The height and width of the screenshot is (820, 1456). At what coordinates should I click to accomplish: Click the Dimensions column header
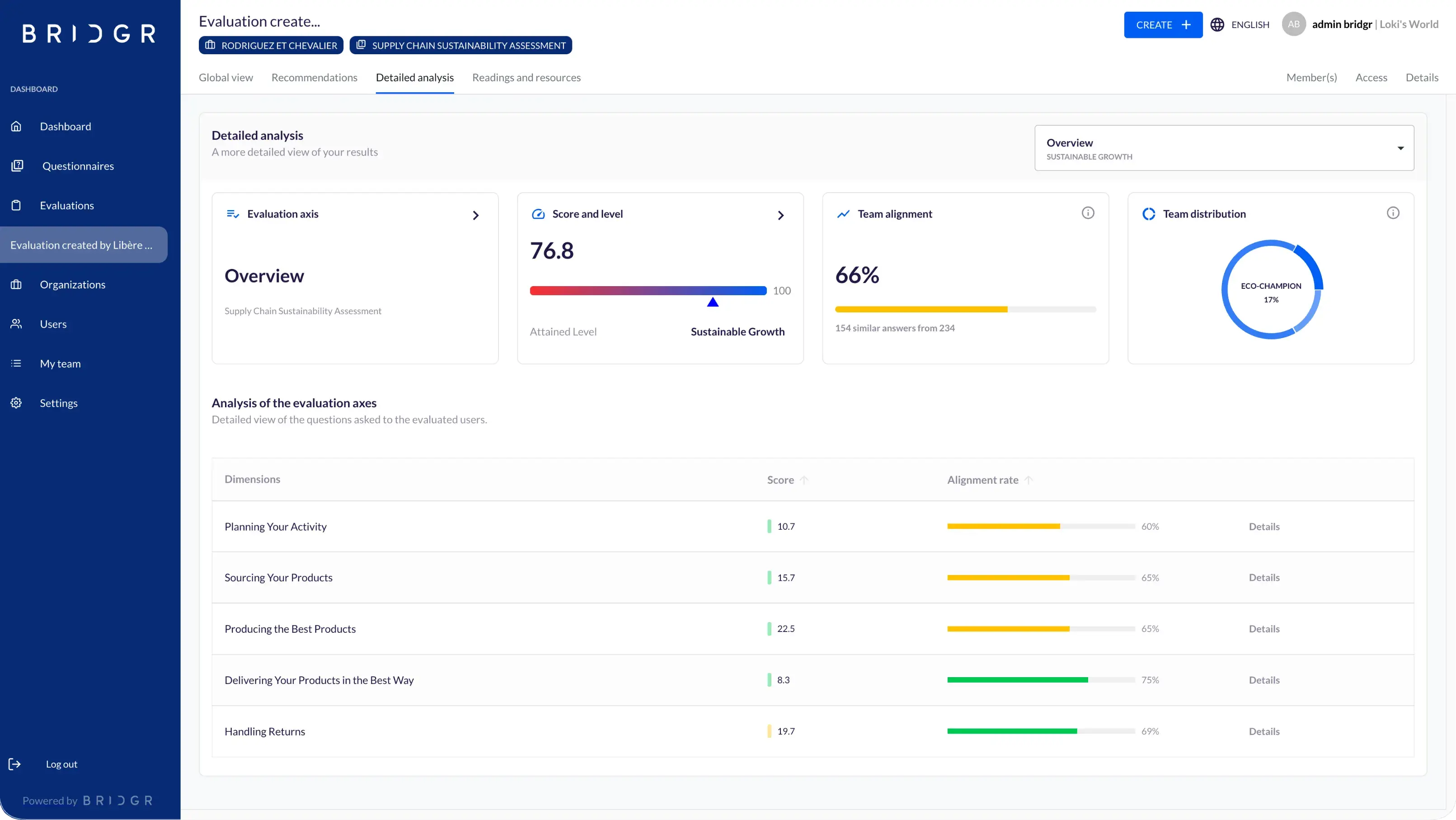(252, 479)
